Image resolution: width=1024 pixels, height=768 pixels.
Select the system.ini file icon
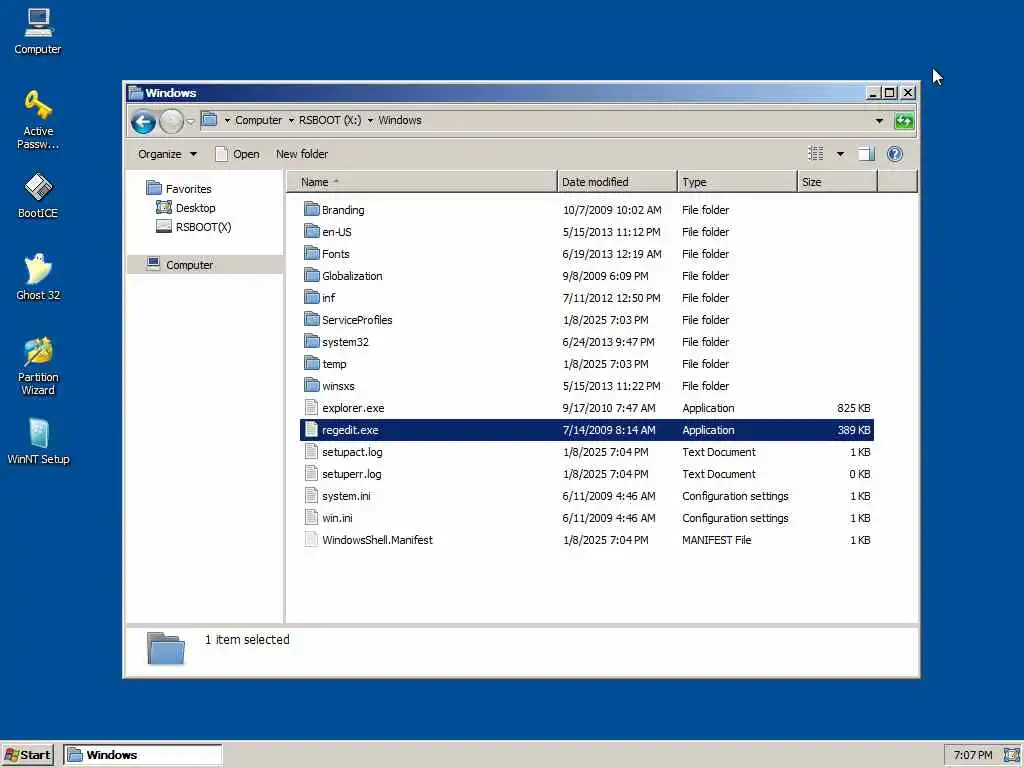312,496
